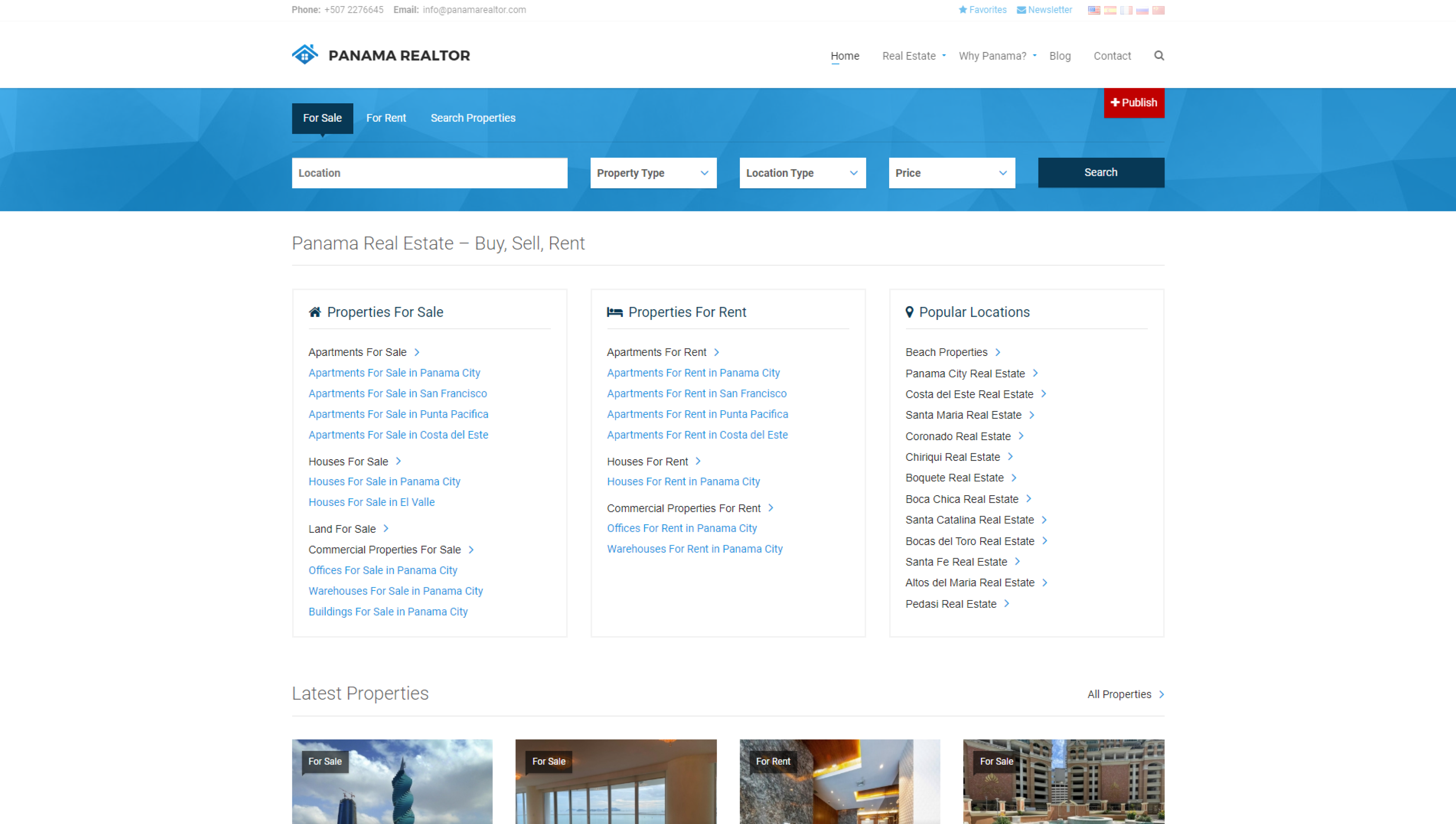Open Newsletter via the envelope icon
Screen dimensions: 1456x824
pos(1021,10)
